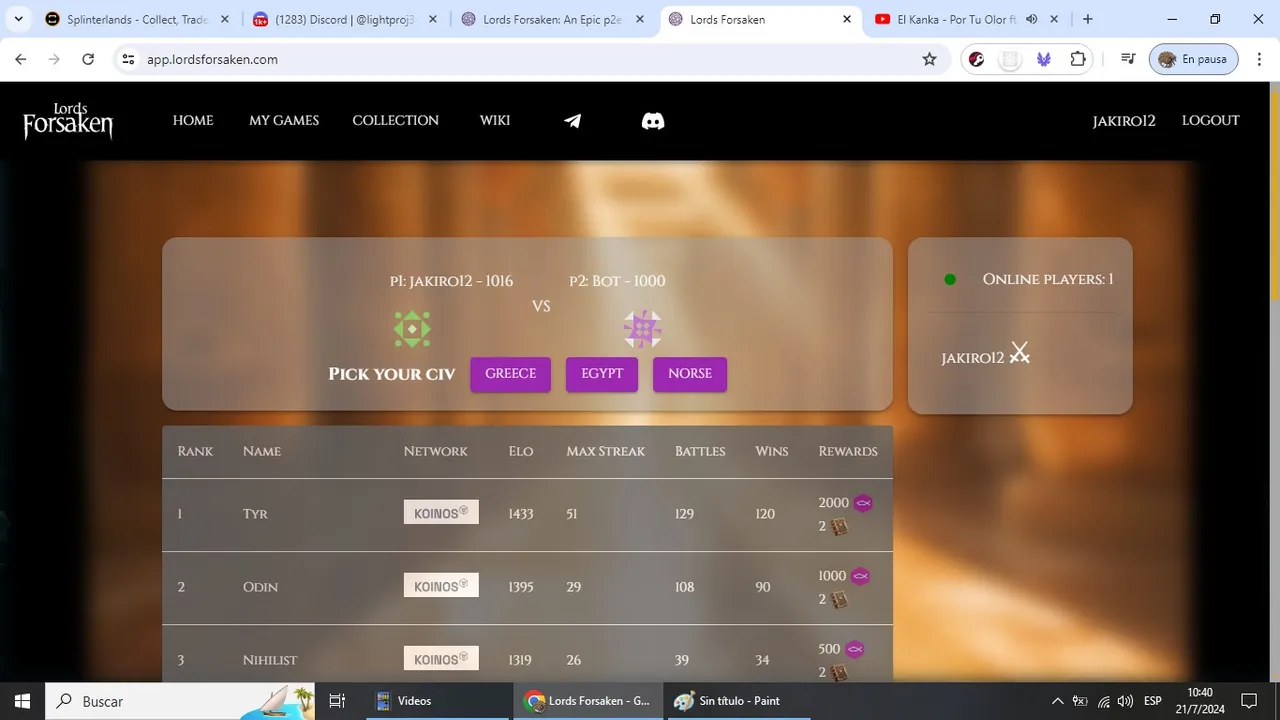Click the Koinos network badge for Tyr
This screenshot has height=720, width=1280.
(x=441, y=512)
